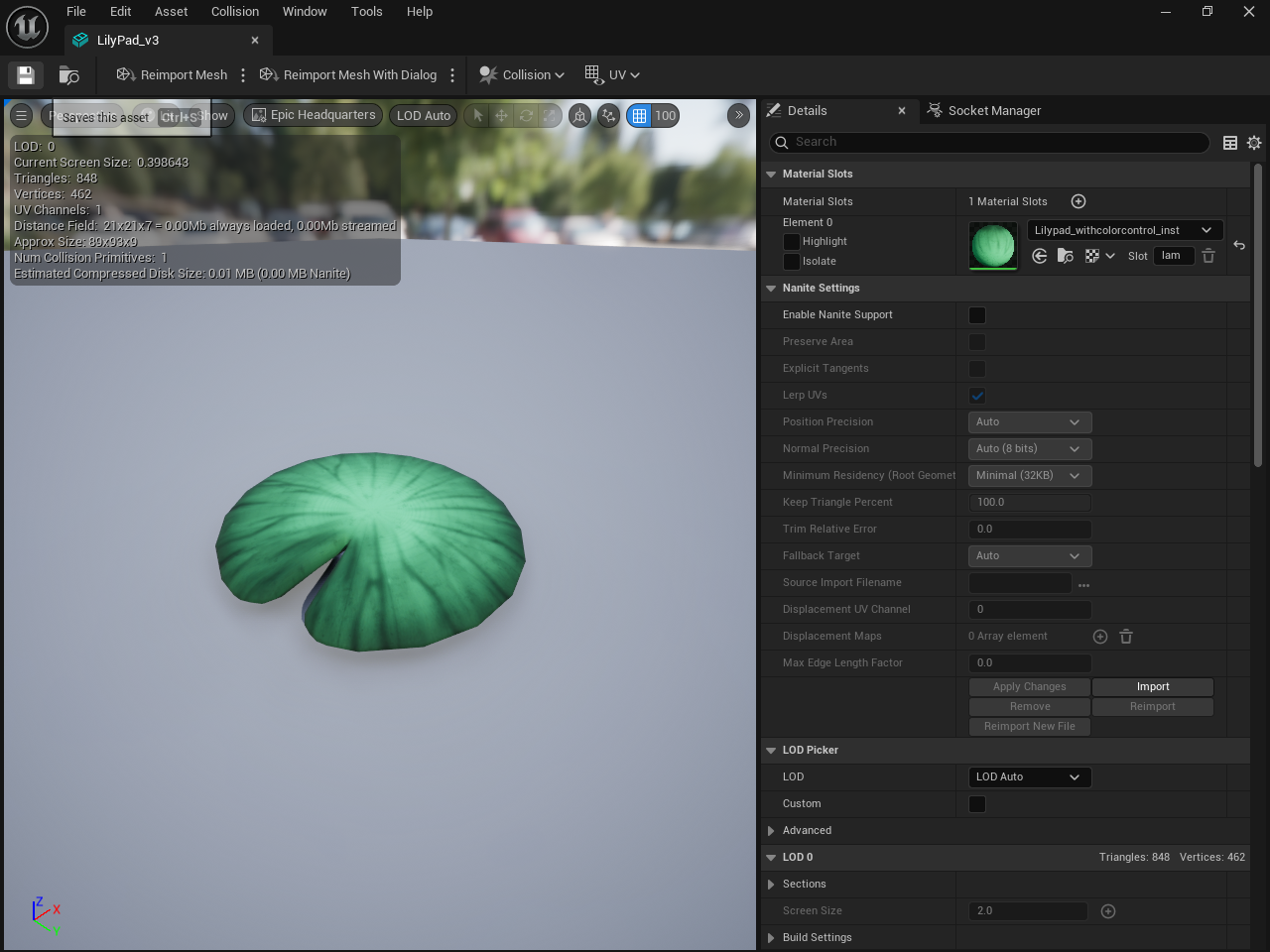The height and width of the screenshot is (952, 1270).
Task: Toggle Preserve Area checkbox
Action: pos(977,342)
